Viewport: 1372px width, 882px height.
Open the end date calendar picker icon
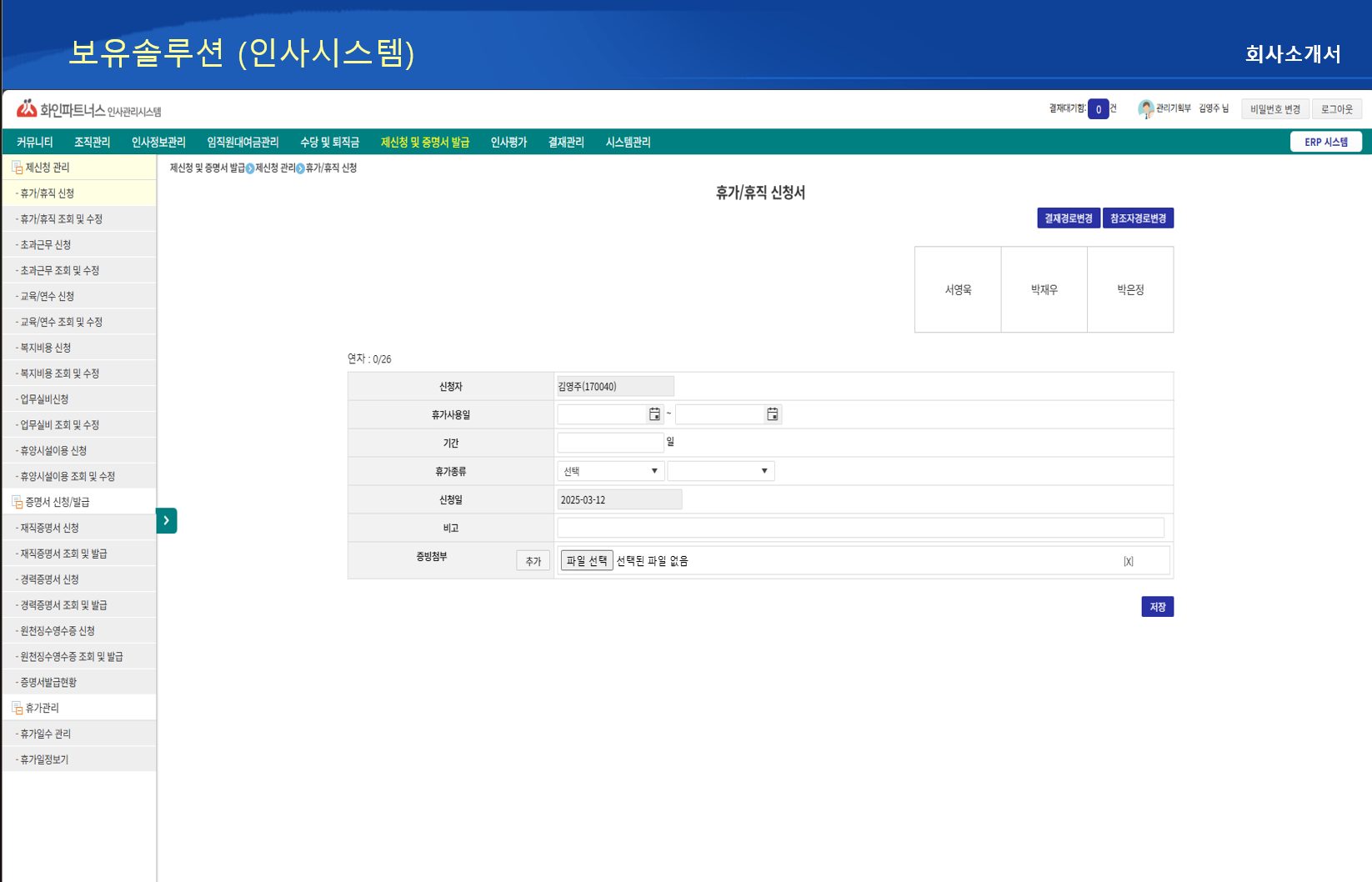[x=772, y=413]
